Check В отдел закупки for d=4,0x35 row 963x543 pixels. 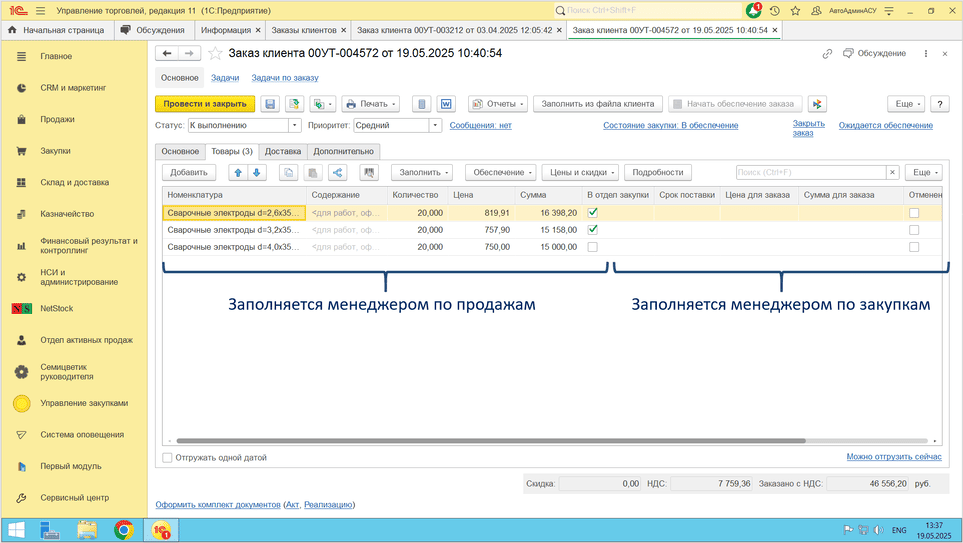593,247
